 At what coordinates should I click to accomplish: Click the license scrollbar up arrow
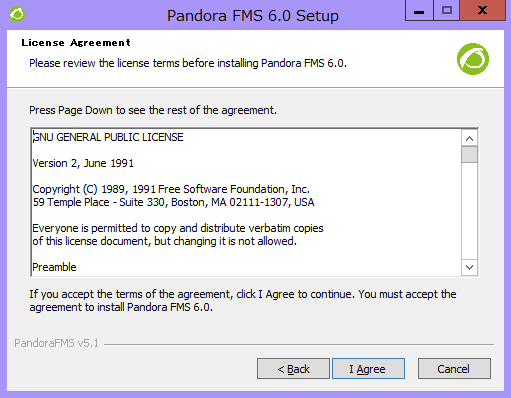(x=469, y=138)
